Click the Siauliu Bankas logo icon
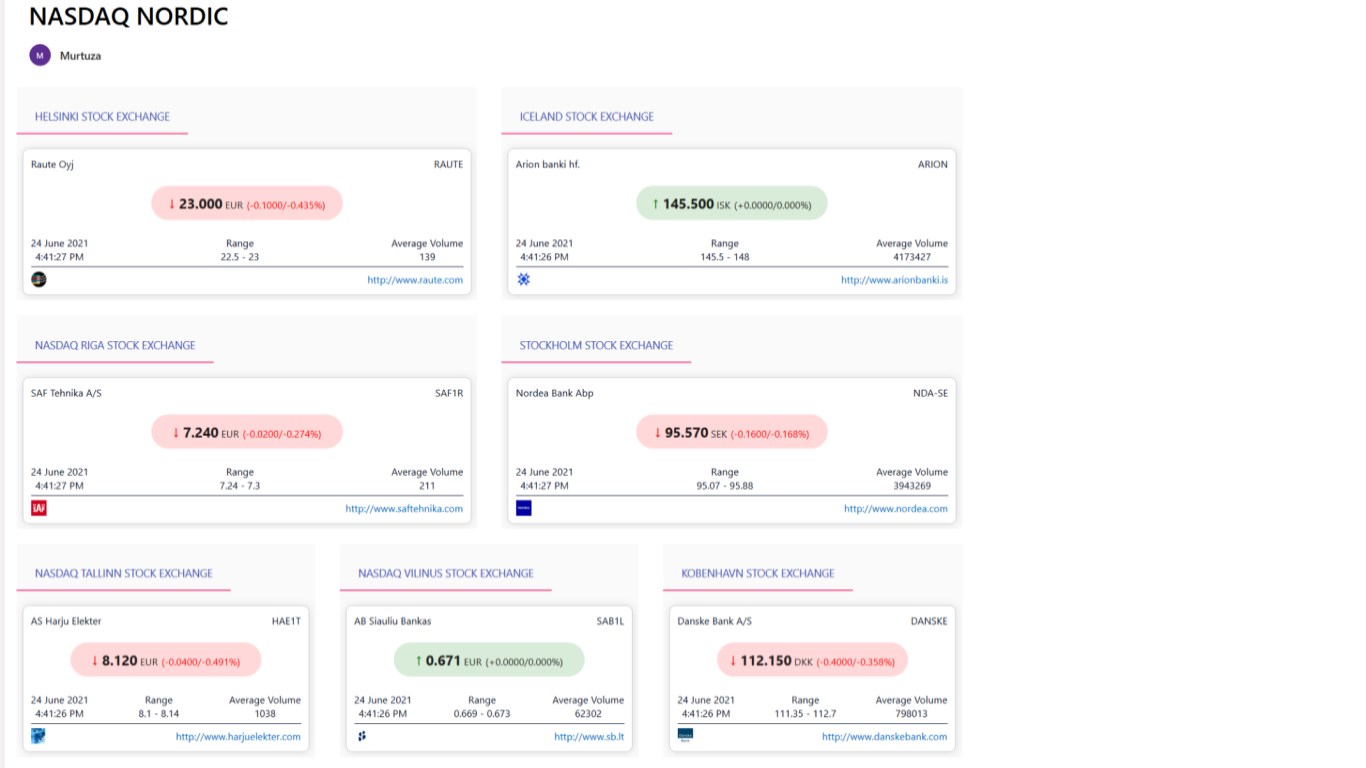The width and height of the screenshot is (1366, 768). coord(362,736)
